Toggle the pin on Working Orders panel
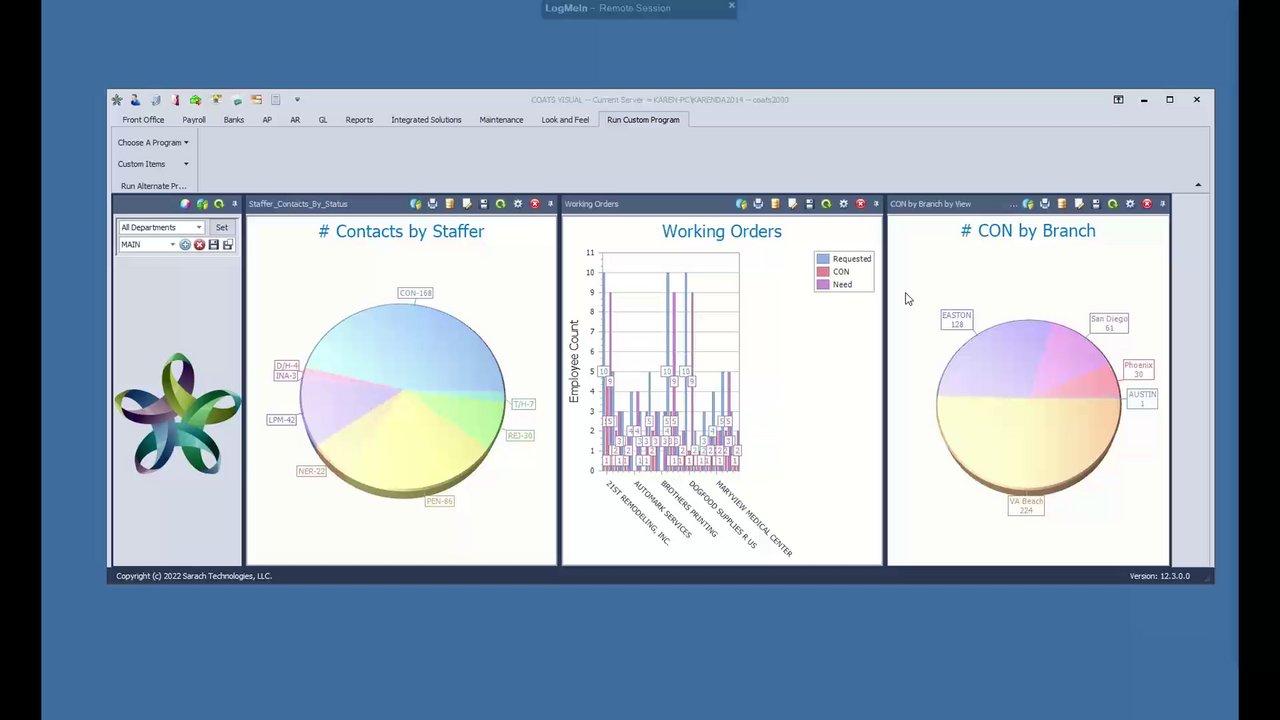 876,204
